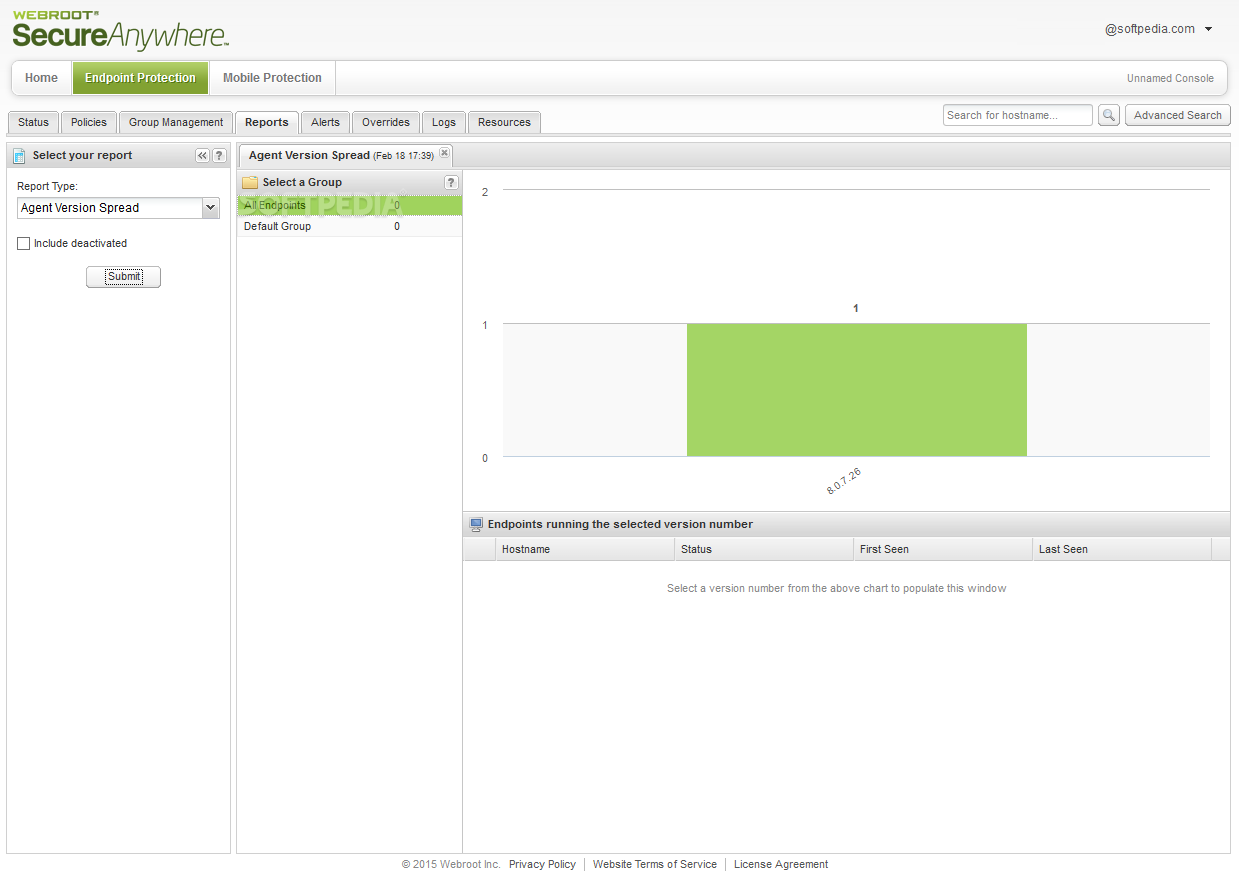This screenshot has height=871, width=1239.
Task: Collapse the Select your report panel
Action: click(x=202, y=155)
